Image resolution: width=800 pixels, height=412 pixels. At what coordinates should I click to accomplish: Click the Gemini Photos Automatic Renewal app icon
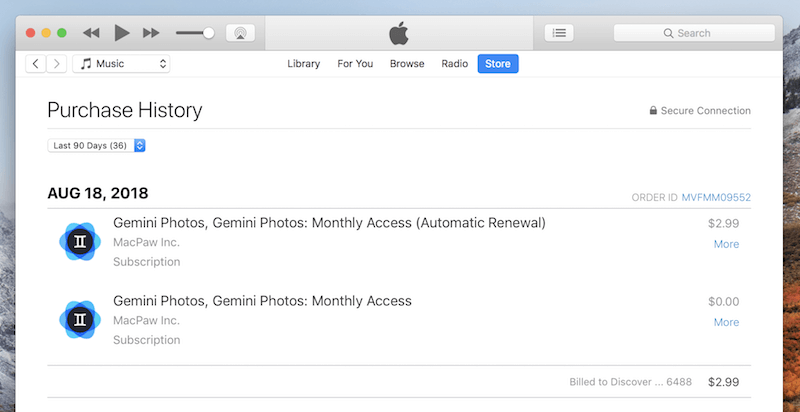(80, 242)
